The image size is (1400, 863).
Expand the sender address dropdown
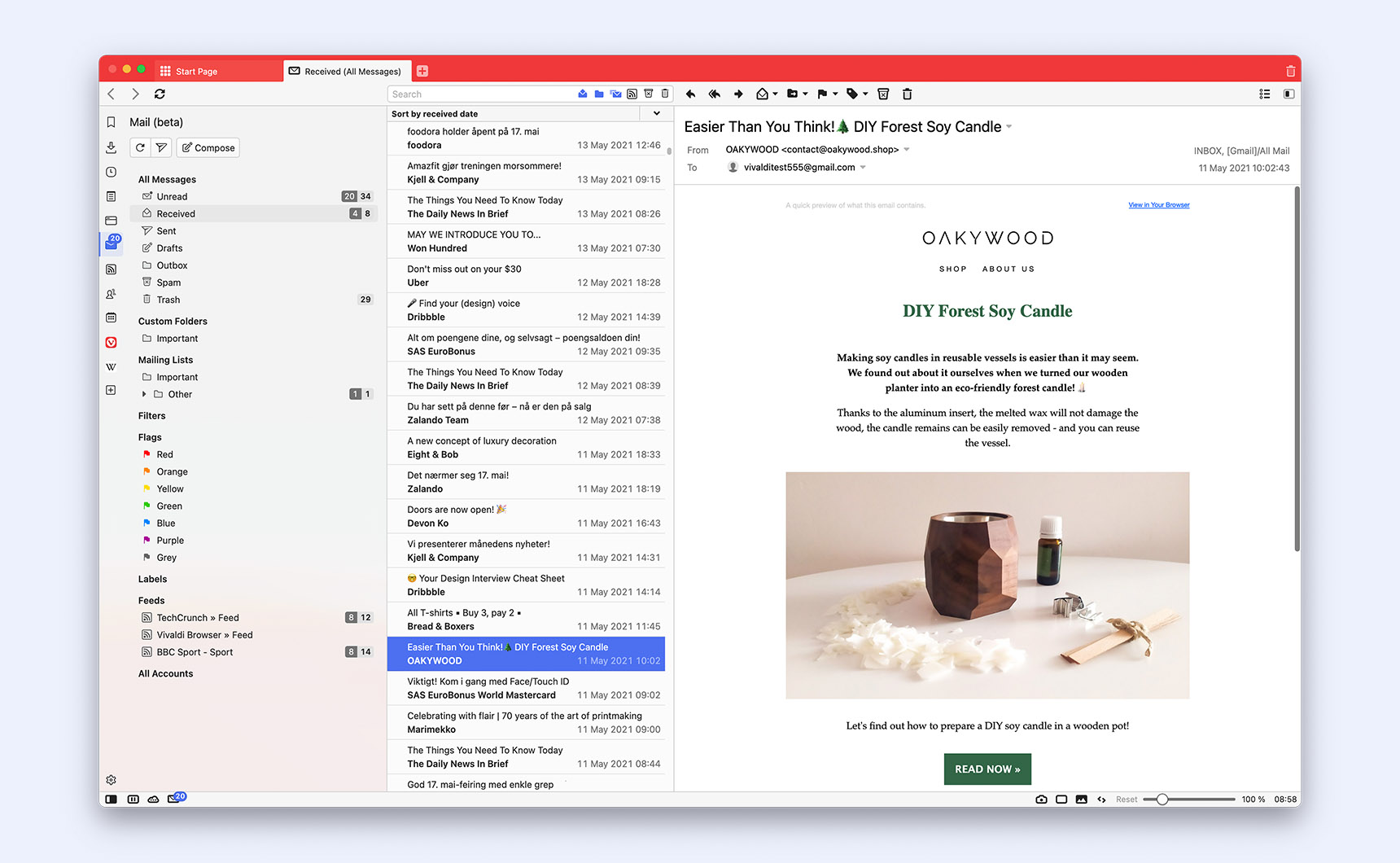coord(907,150)
